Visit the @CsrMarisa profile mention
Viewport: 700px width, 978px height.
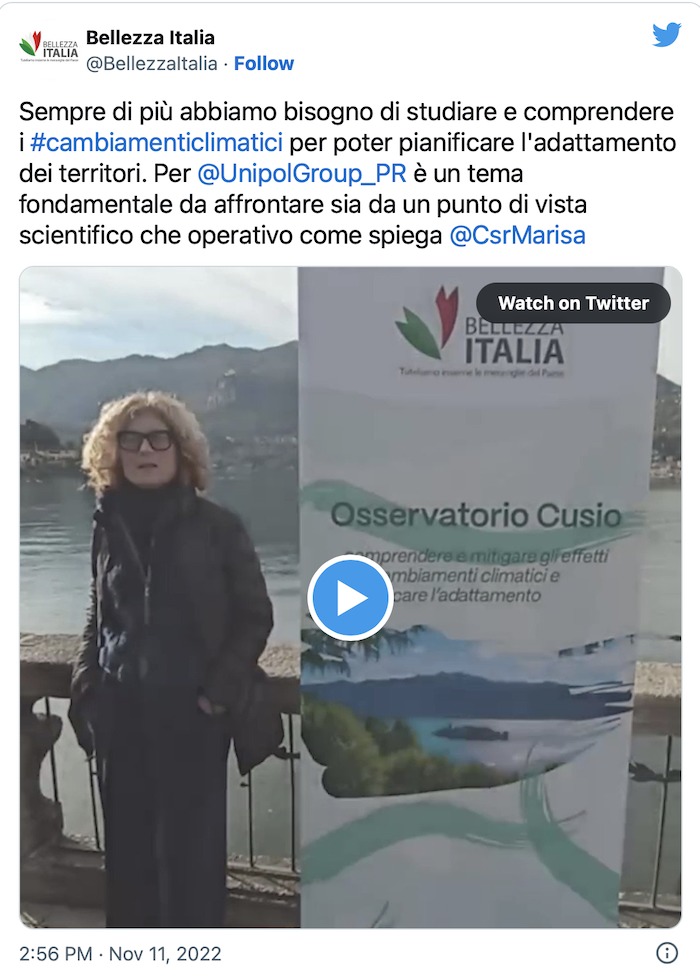pos(517,236)
